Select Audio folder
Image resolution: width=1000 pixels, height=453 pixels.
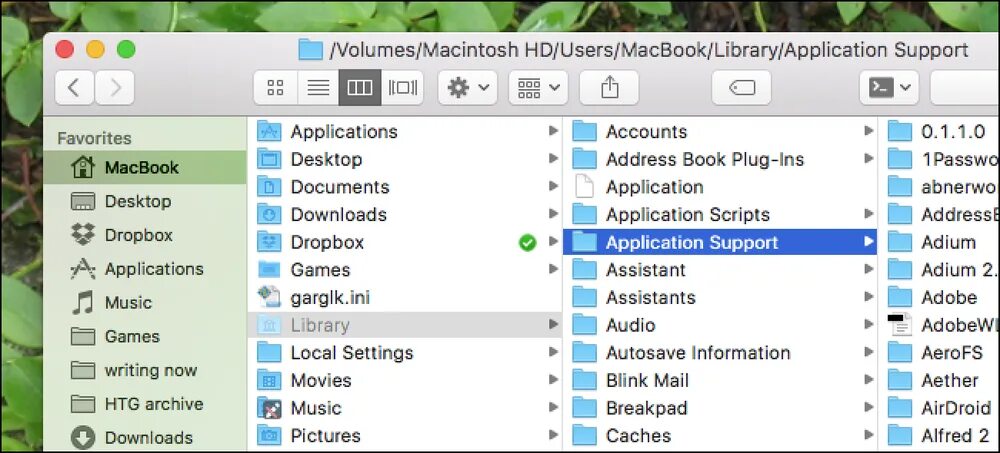(720, 325)
